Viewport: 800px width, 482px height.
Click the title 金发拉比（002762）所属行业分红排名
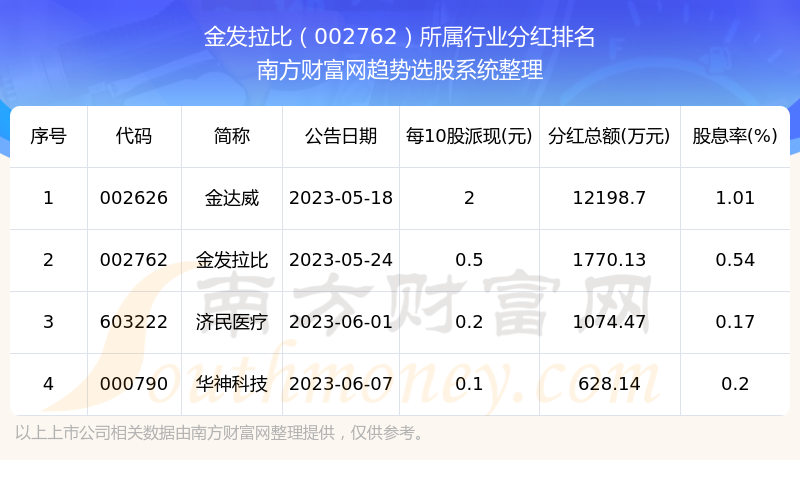[399, 37]
